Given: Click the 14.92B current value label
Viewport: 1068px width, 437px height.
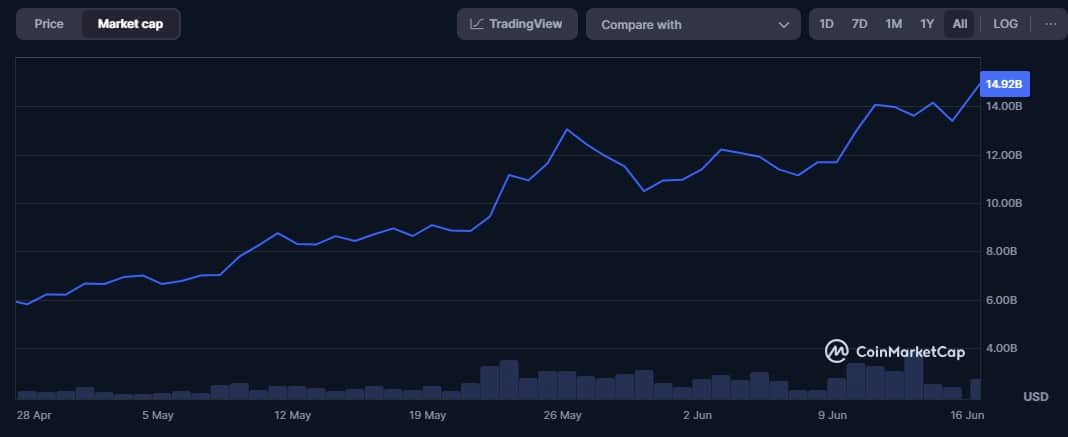Looking at the screenshot, I should point(1004,84).
